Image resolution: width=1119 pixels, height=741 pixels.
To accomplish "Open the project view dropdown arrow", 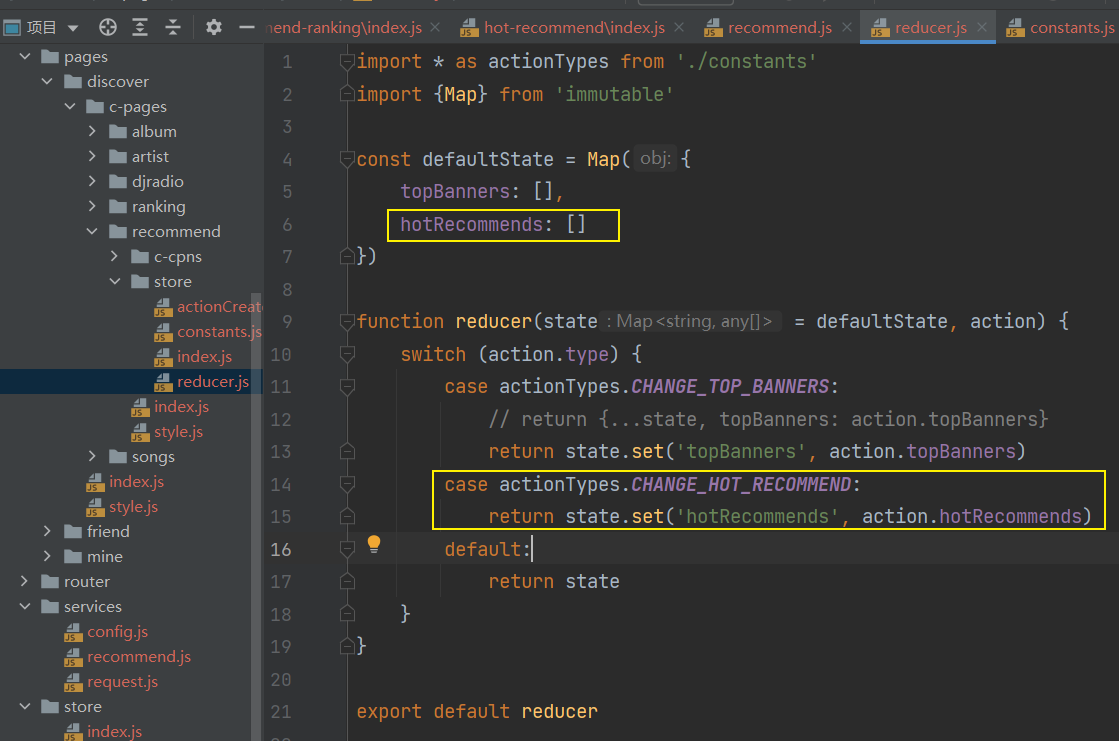I will pos(73,29).
